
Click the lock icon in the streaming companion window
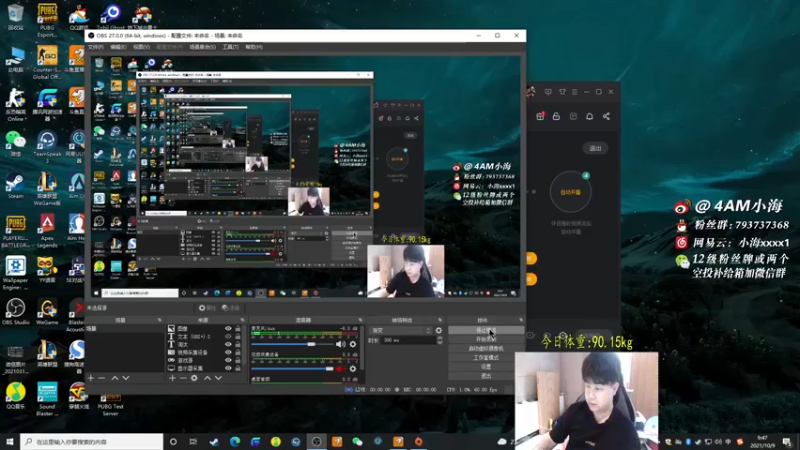pyautogui.click(x=556, y=116)
